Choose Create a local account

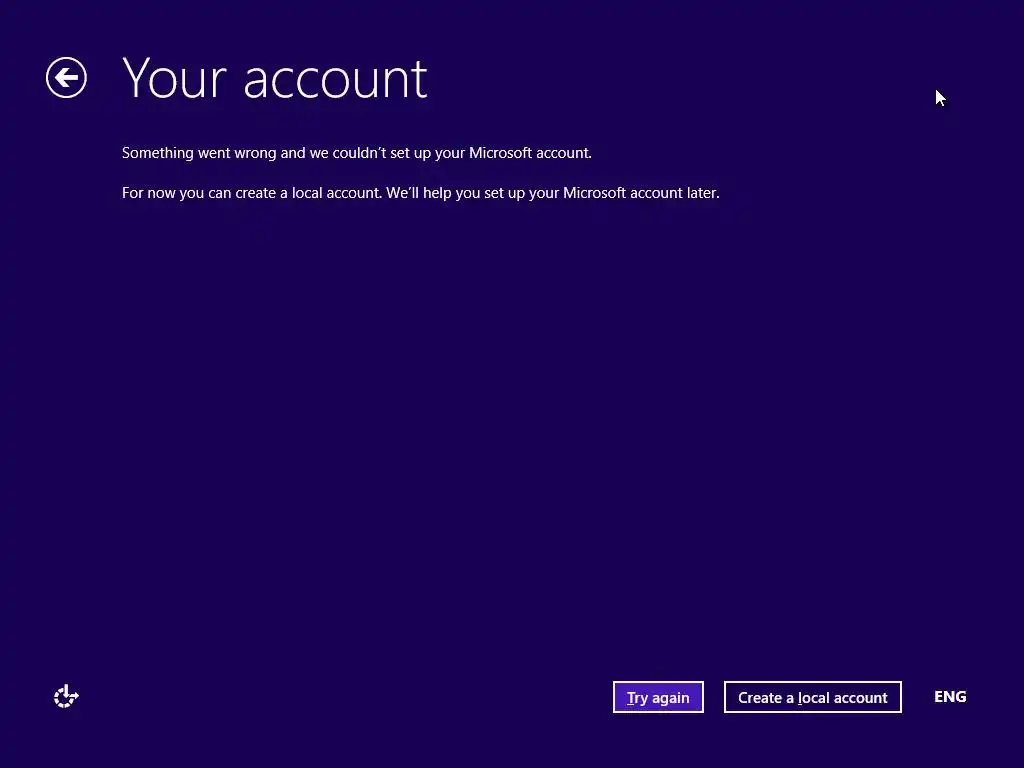point(812,697)
